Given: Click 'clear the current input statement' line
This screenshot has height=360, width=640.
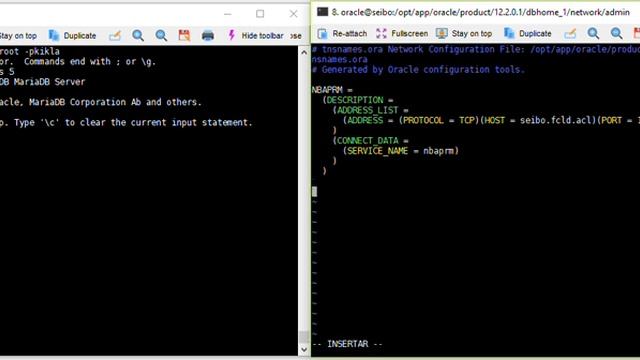Looking at the screenshot, I should 126,122.
